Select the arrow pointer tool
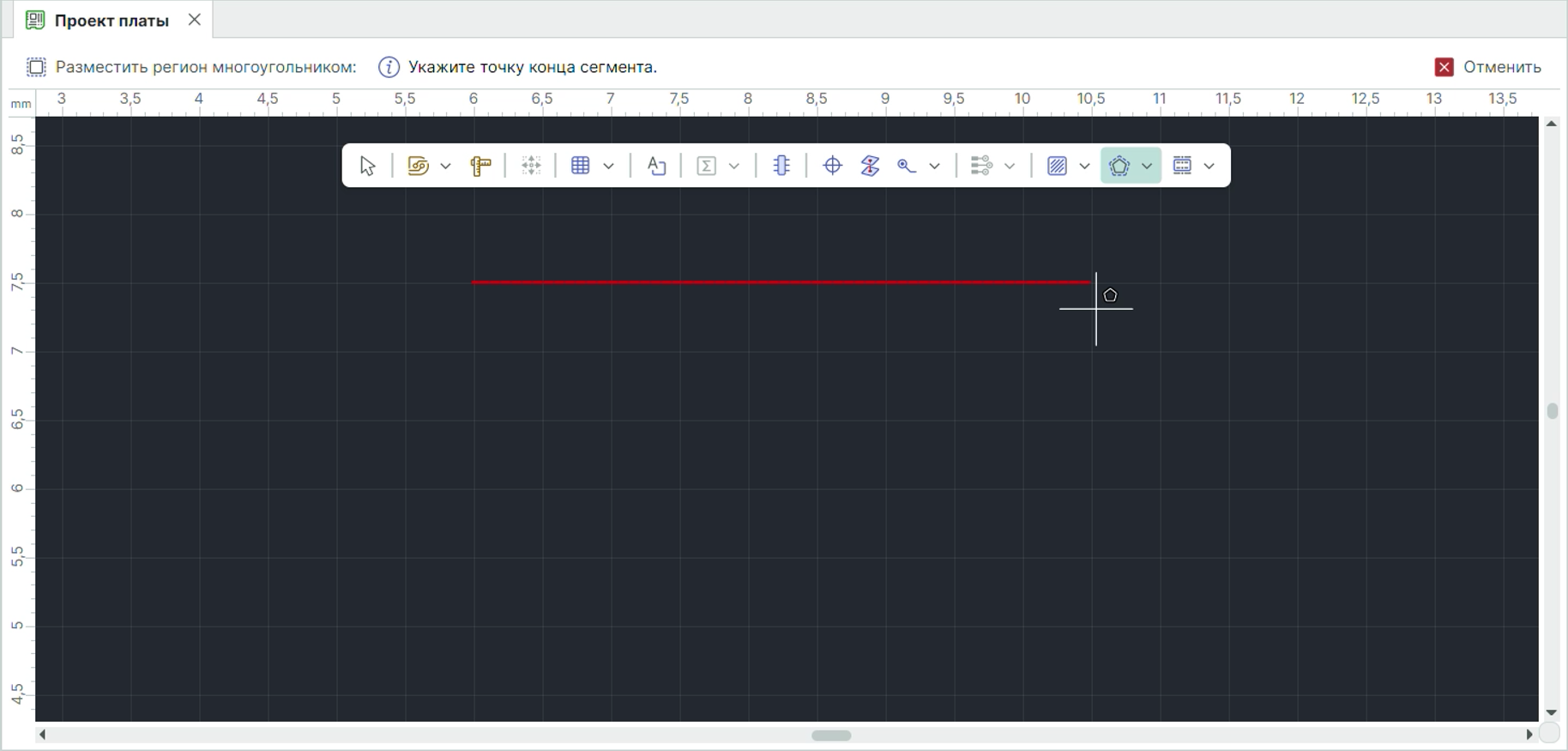This screenshot has height=751, width=1568. [x=367, y=166]
